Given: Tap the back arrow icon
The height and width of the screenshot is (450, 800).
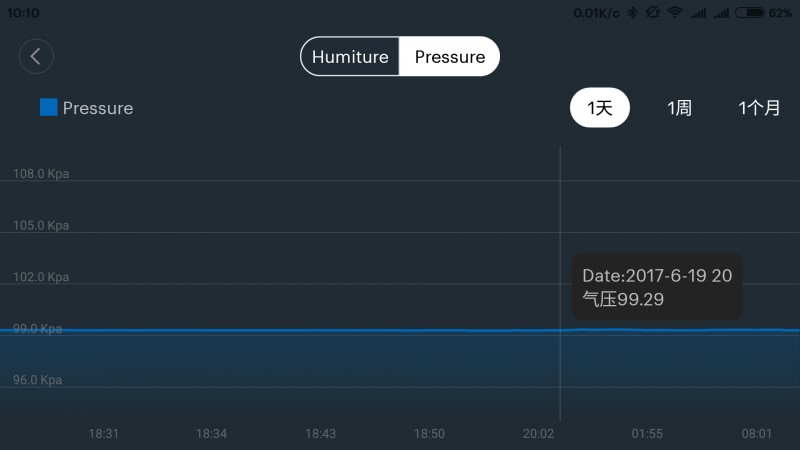Looking at the screenshot, I should pos(36,56).
